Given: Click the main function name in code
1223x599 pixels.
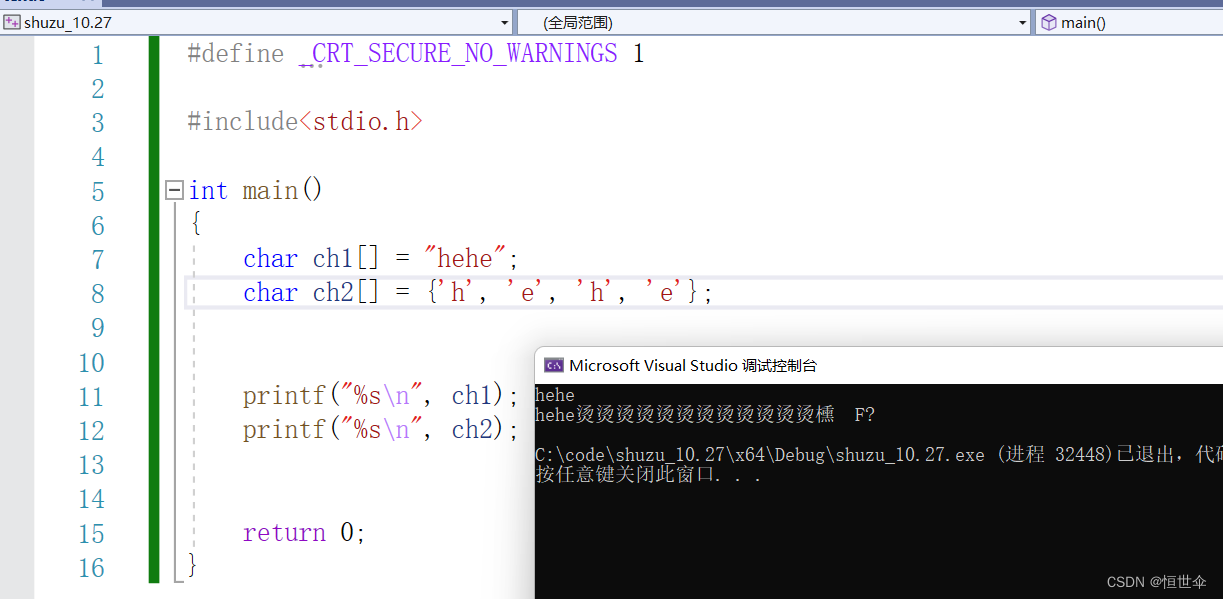Looking at the screenshot, I should (270, 190).
